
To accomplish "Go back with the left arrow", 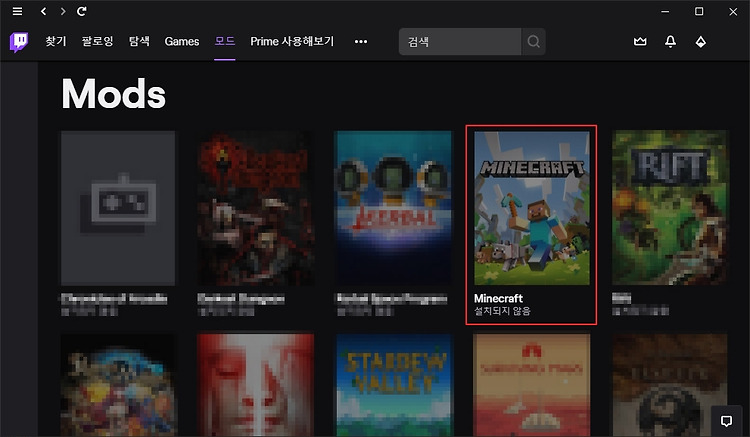I will pos(44,11).
